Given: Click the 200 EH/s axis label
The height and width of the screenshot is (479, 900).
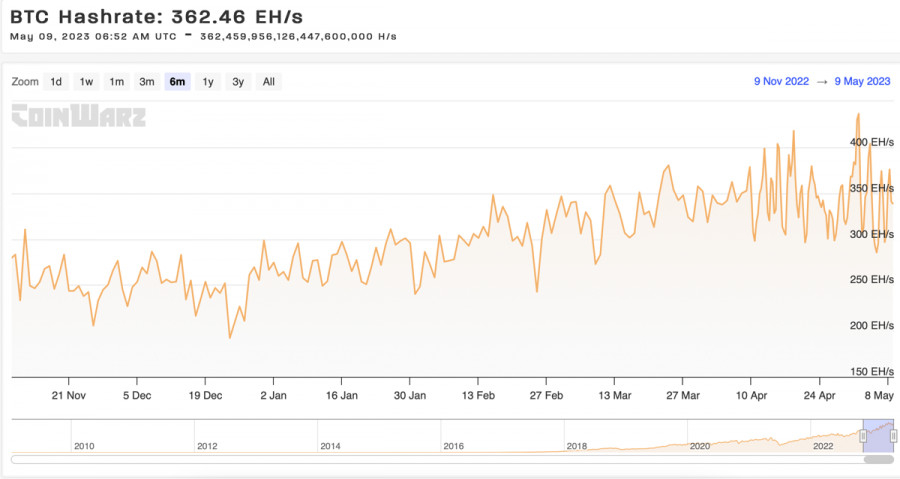Looking at the screenshot, I should pos(872,325).
